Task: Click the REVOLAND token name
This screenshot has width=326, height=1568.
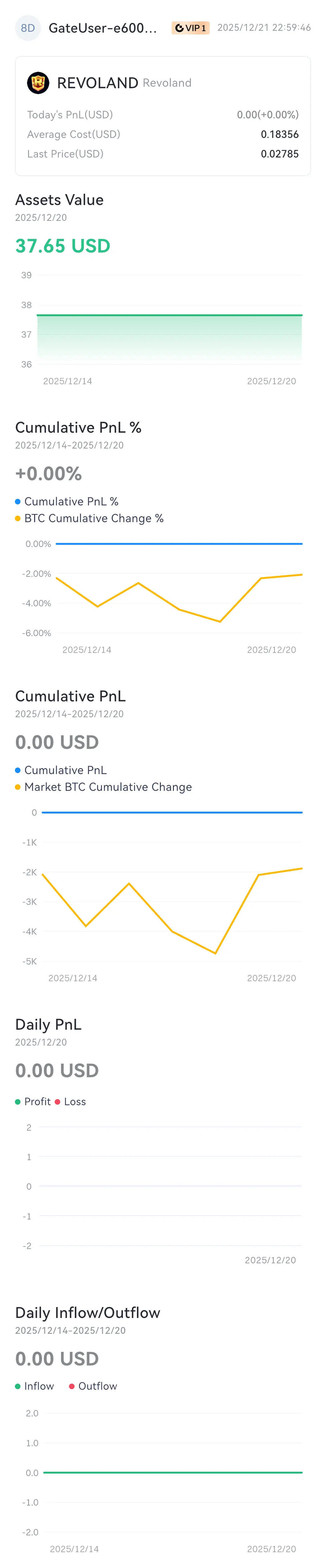Action: point(97,83)
